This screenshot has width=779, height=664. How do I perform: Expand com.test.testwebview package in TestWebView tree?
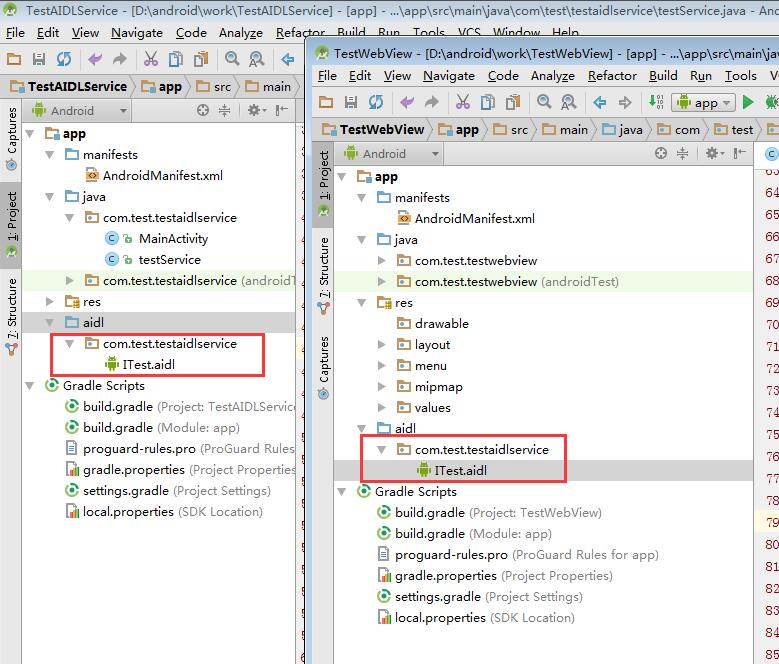(x=382, y=261)
